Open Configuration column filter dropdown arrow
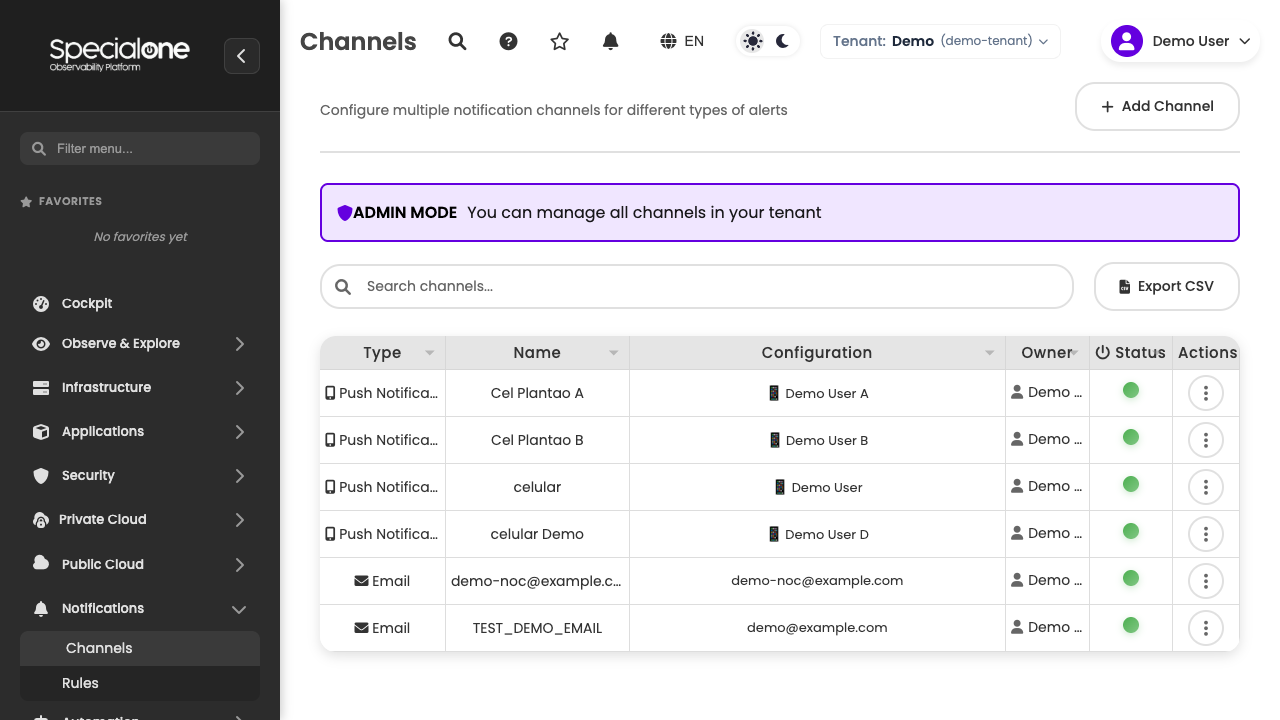Image resolution: width=1280 pixels, height=720 pixels. click(990, 353)
